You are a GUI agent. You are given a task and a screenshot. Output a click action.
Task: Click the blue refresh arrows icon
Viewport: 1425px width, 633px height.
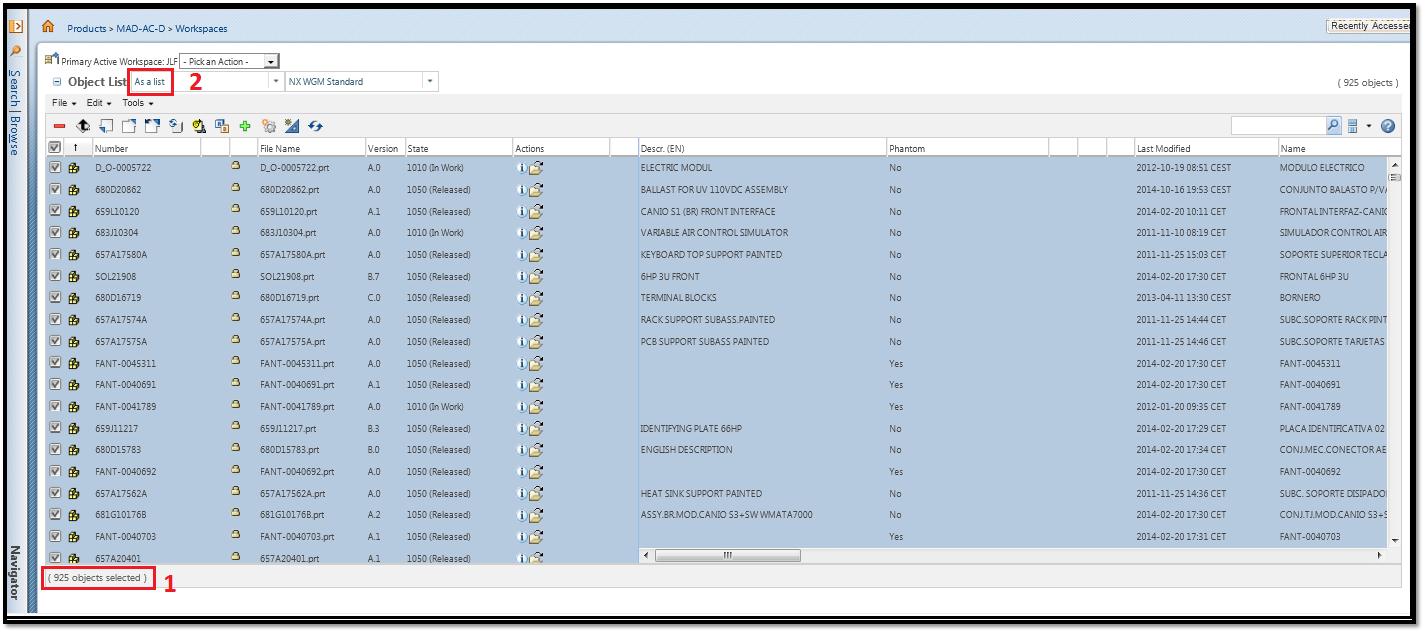pos(316,126)
